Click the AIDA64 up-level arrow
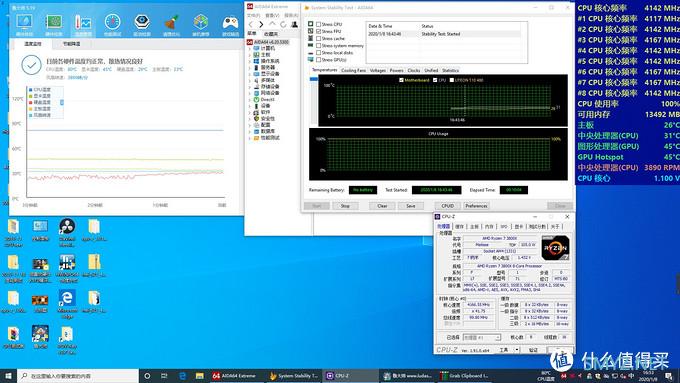The height and width of the screenshot is (383, 680). [272, 24]
